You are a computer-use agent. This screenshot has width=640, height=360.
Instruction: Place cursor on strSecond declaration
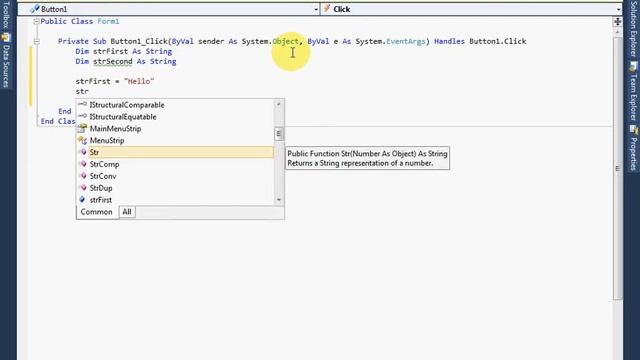point(113,62)
